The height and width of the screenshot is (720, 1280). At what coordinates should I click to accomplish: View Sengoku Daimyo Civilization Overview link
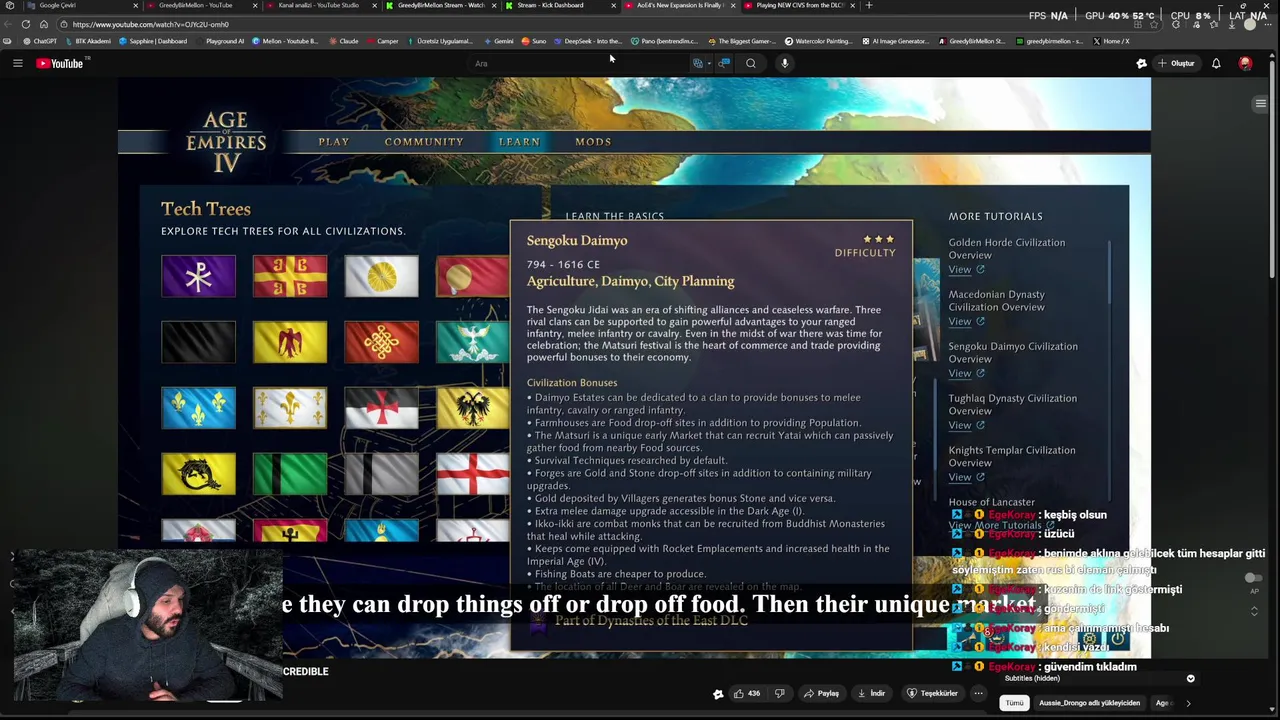(x=966, y=373)
